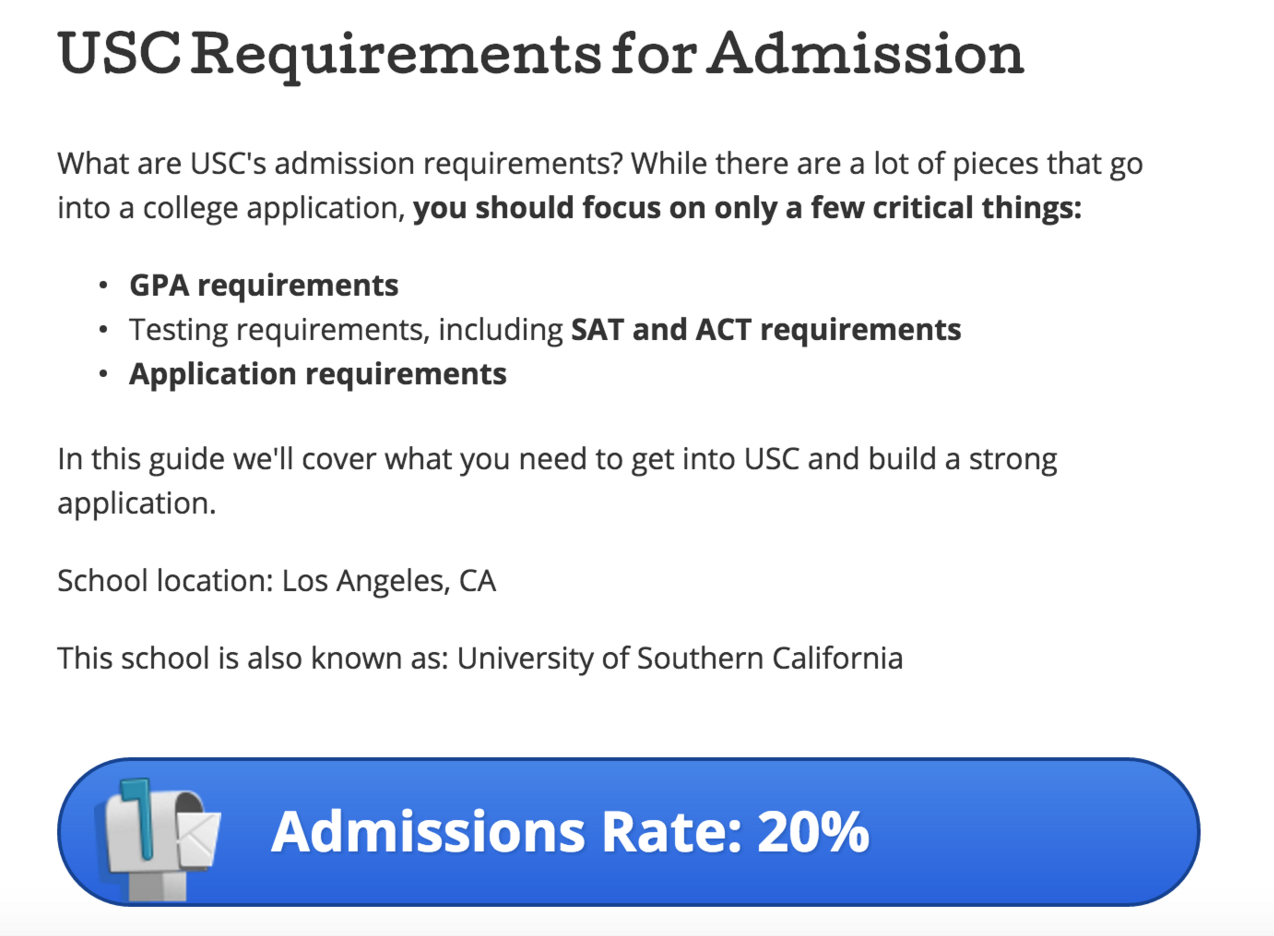Click the "SAT and ACT requirements" bold text
The image size is (1274, 936).
point(766,330)
